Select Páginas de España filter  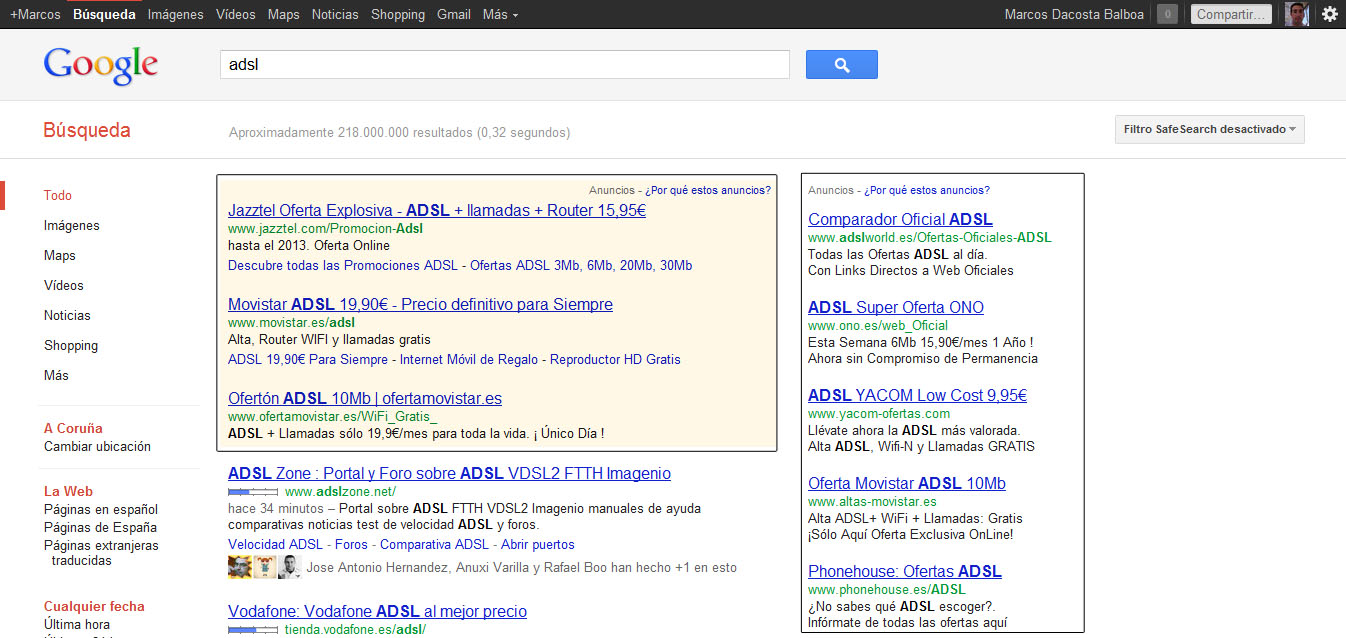[100, 527]
